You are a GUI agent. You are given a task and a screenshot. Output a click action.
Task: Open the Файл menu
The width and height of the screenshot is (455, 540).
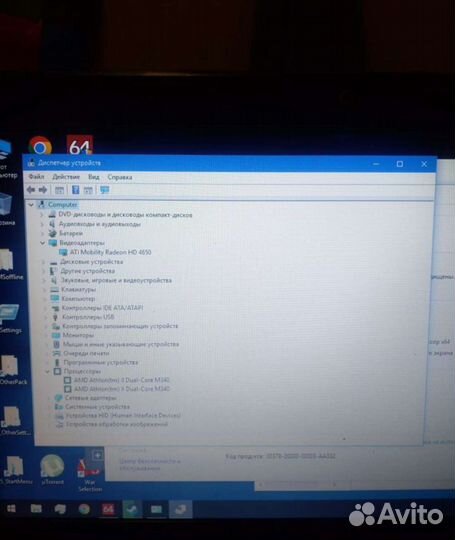[36, 177]
